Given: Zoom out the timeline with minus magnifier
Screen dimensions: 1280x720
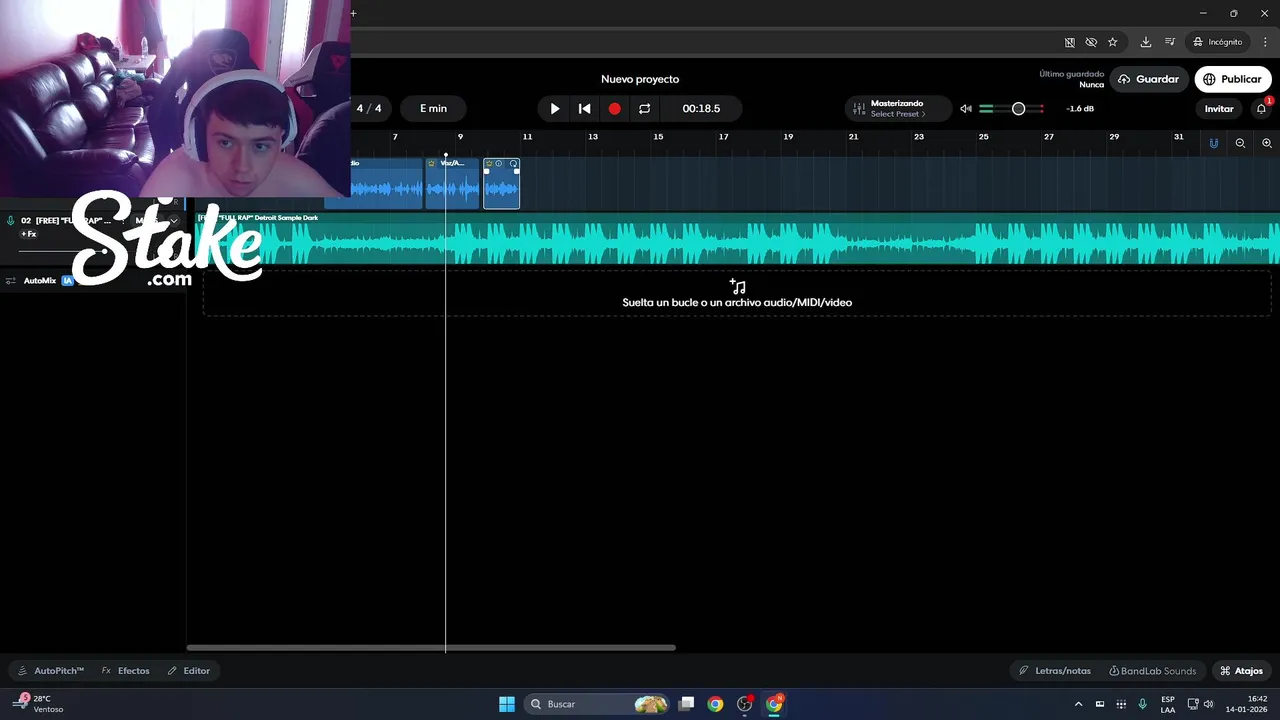Looking at the screenshot, I should point(1240,143).
